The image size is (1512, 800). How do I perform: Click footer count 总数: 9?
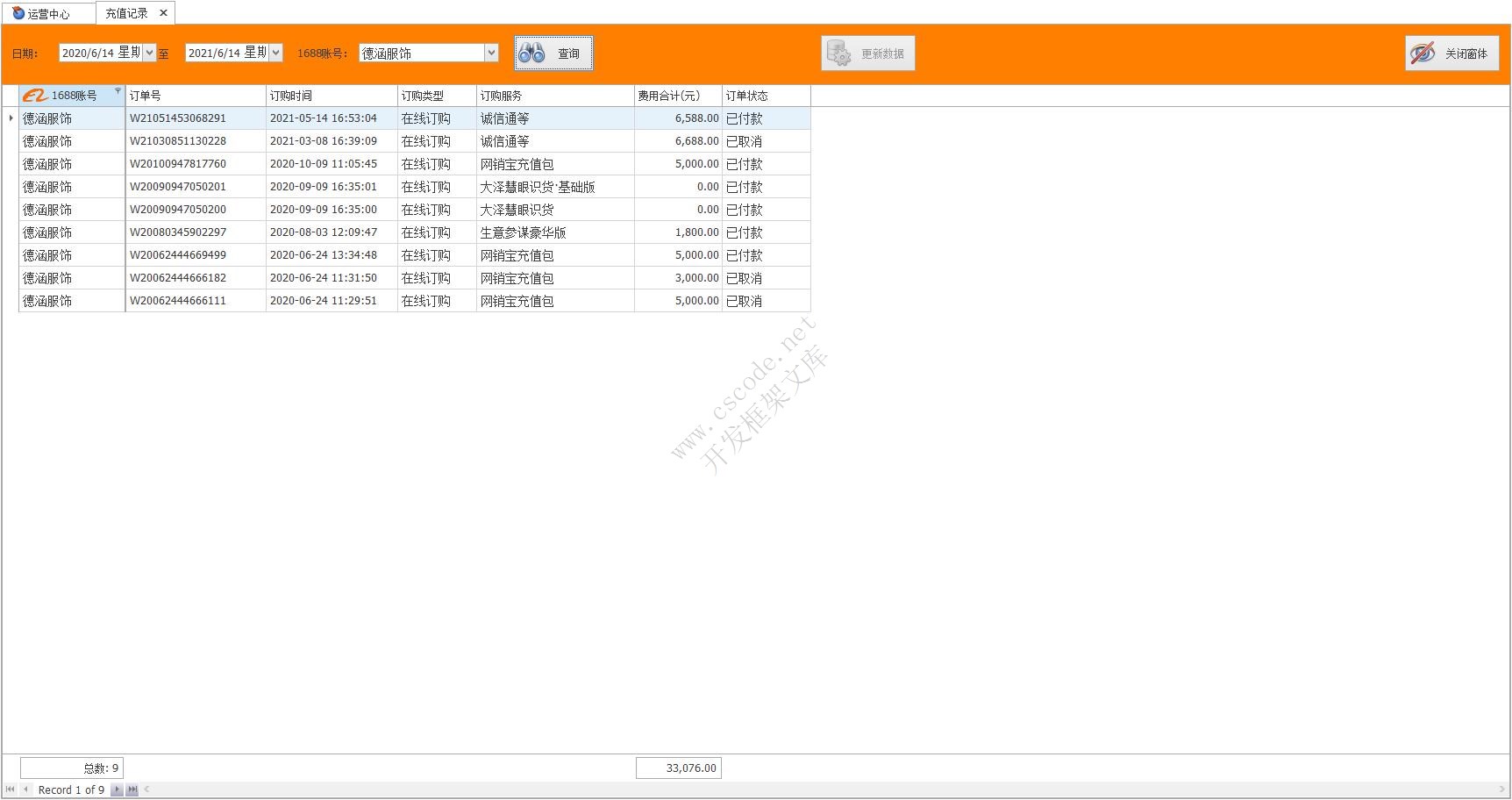[72, 768]
